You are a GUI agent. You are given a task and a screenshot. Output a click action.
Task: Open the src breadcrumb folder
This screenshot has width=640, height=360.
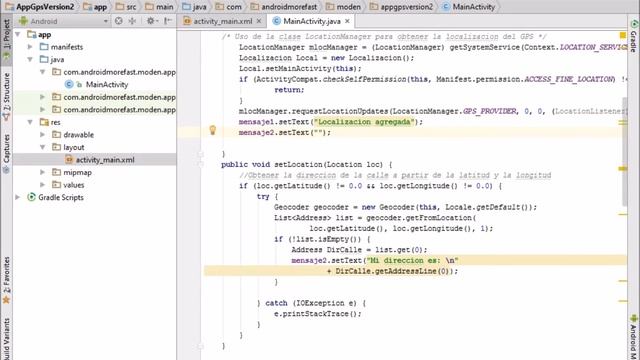126,7
